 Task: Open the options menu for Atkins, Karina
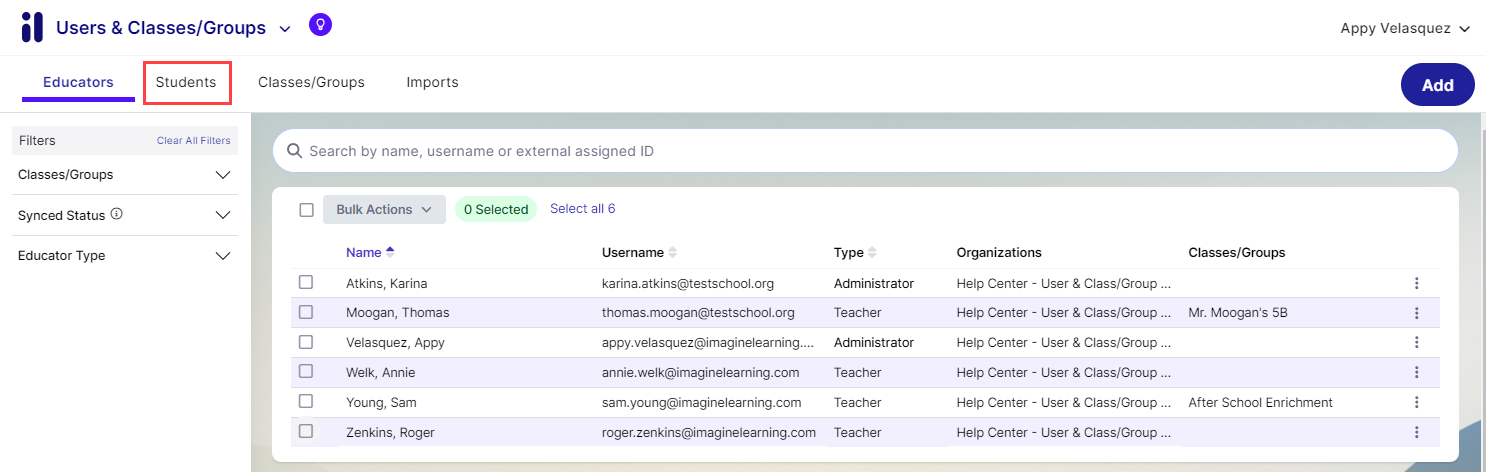coord(1416,283)
